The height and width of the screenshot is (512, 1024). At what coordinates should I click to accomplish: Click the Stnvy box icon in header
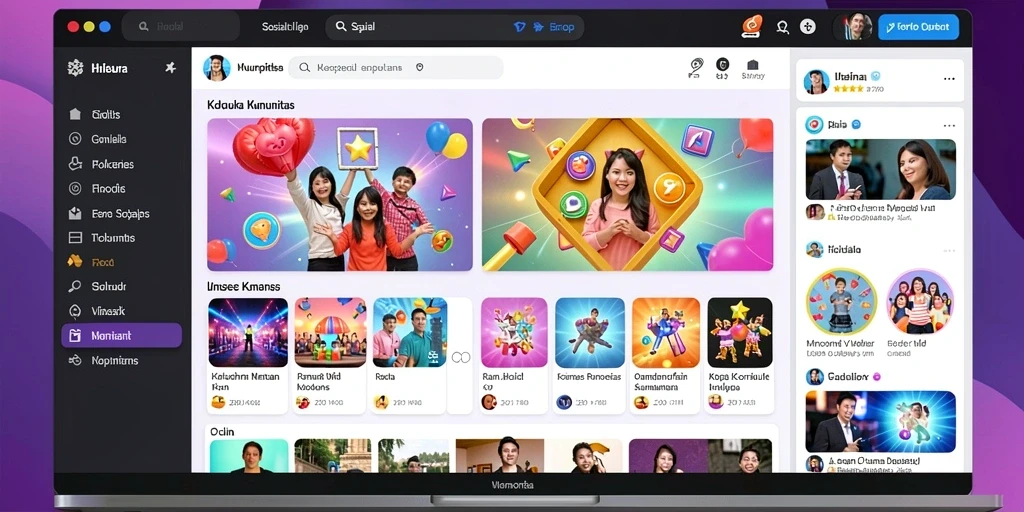752,69
